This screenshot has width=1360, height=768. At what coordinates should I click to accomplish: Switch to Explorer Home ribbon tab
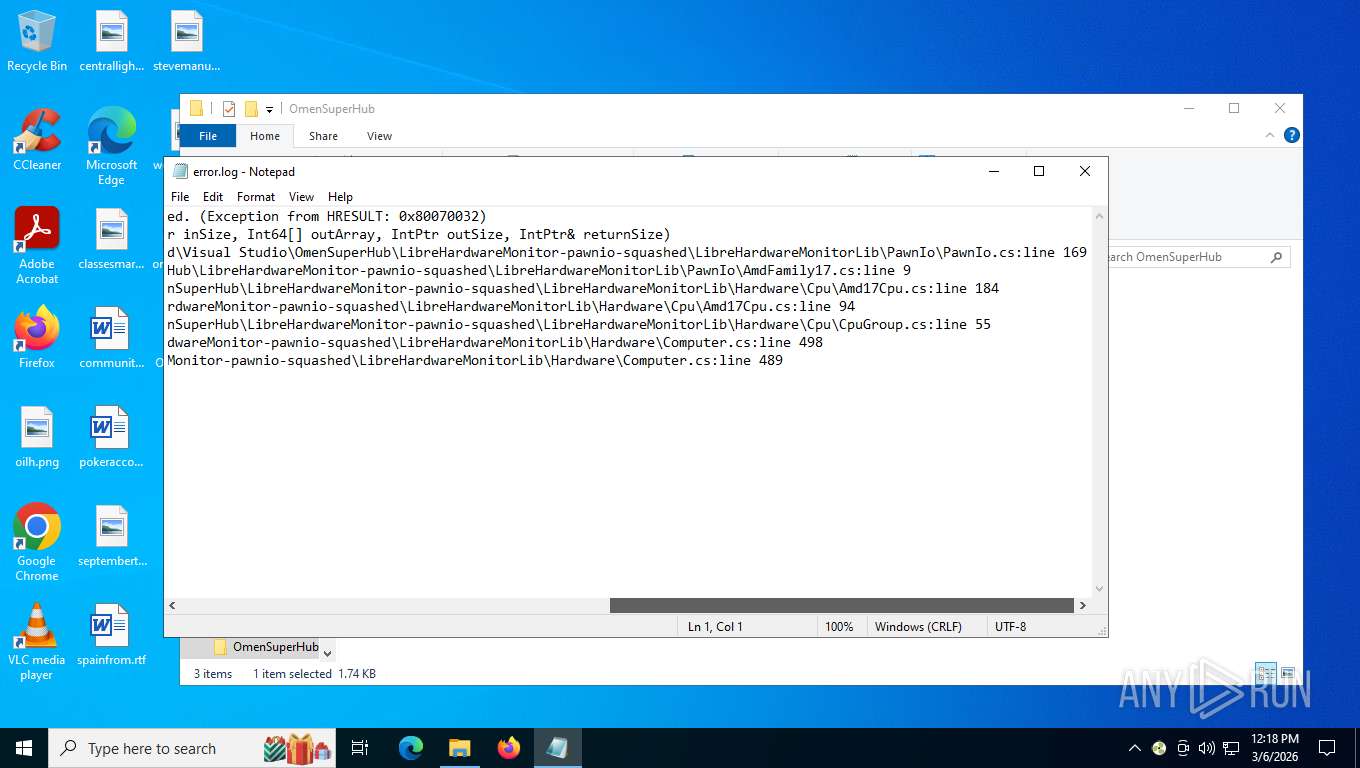[x=265, y=136]
